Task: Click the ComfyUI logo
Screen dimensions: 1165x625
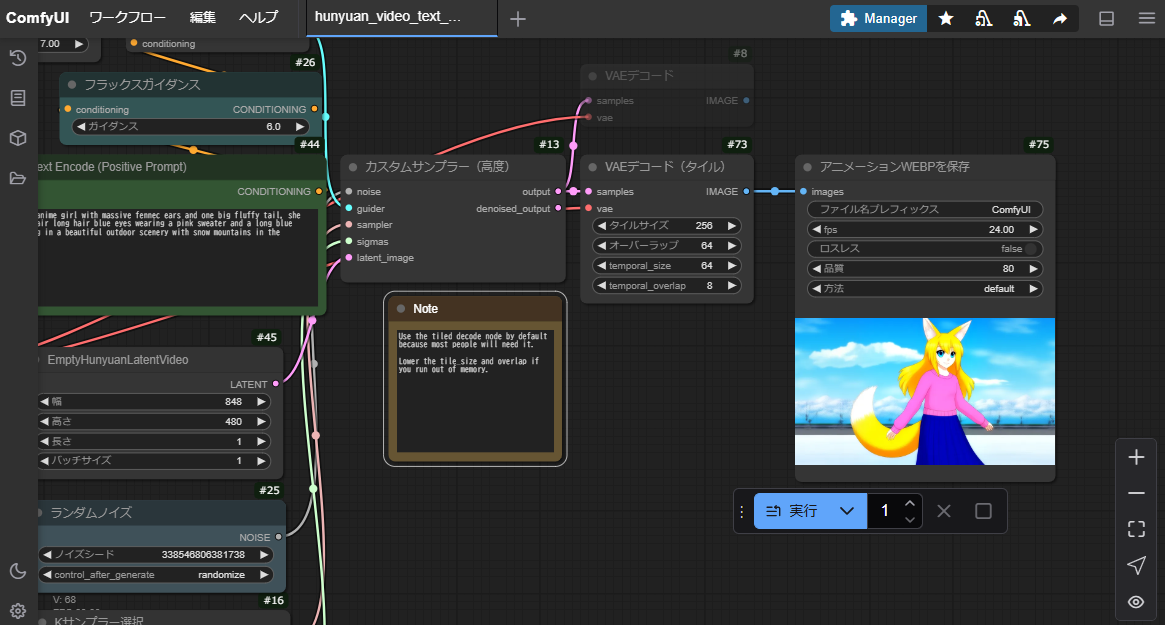Action: click(x=37, y=18)
